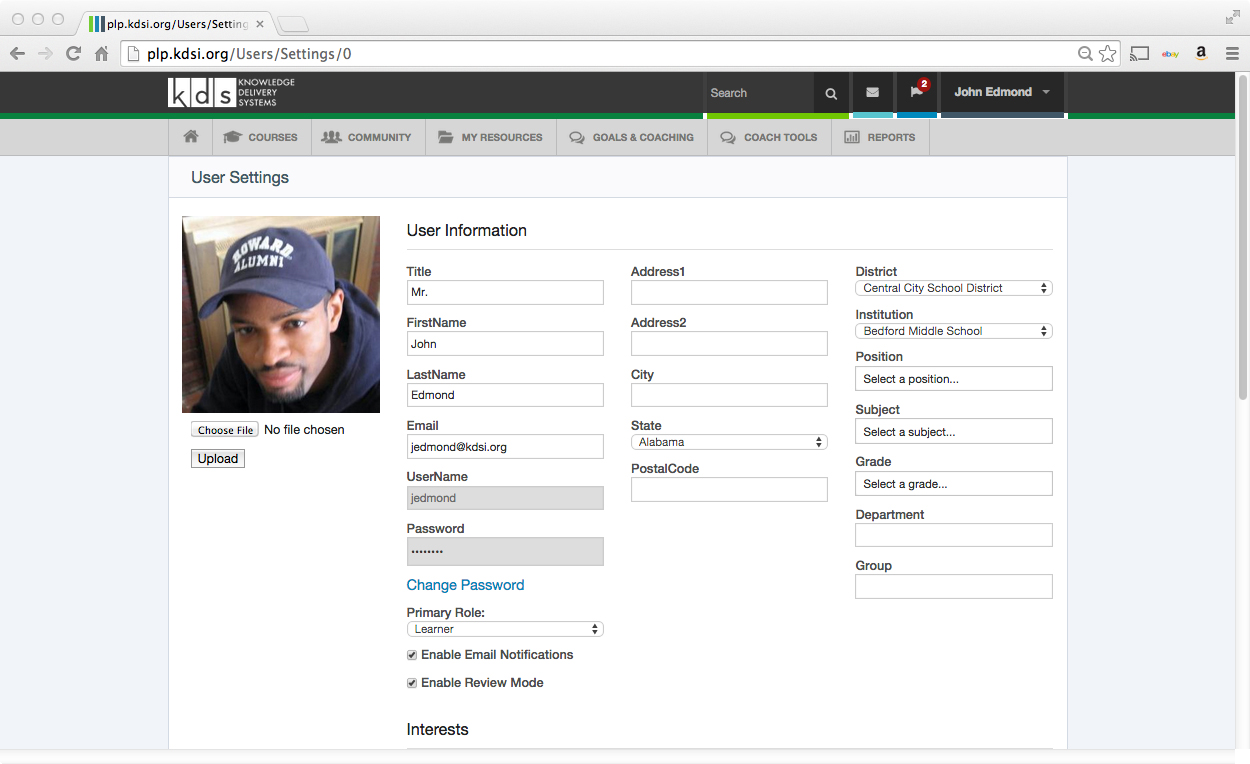The width and height of the screenshot is (1250, 764).
Task: Click the page vertical scrollbar
Action: 1243,236
